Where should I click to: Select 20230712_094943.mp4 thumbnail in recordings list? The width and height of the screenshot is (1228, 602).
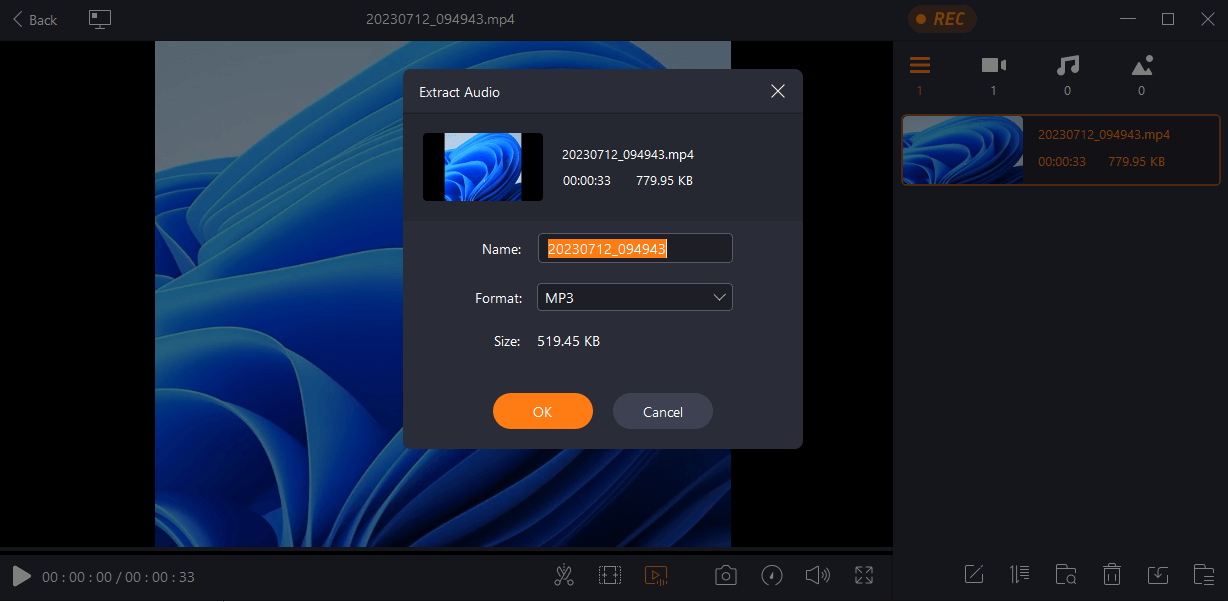(963, 150)
